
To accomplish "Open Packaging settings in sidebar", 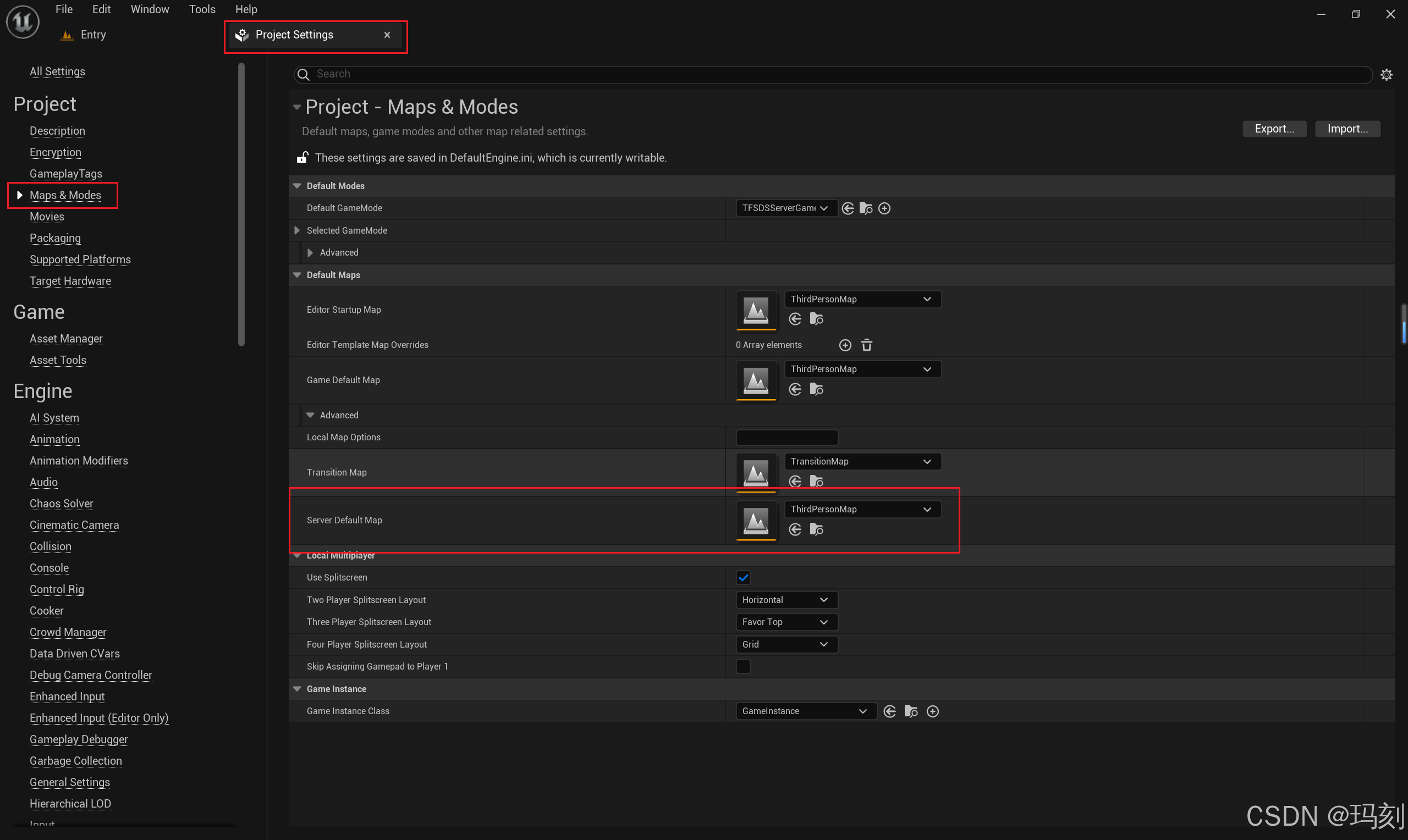I will [x=55, y=237].
